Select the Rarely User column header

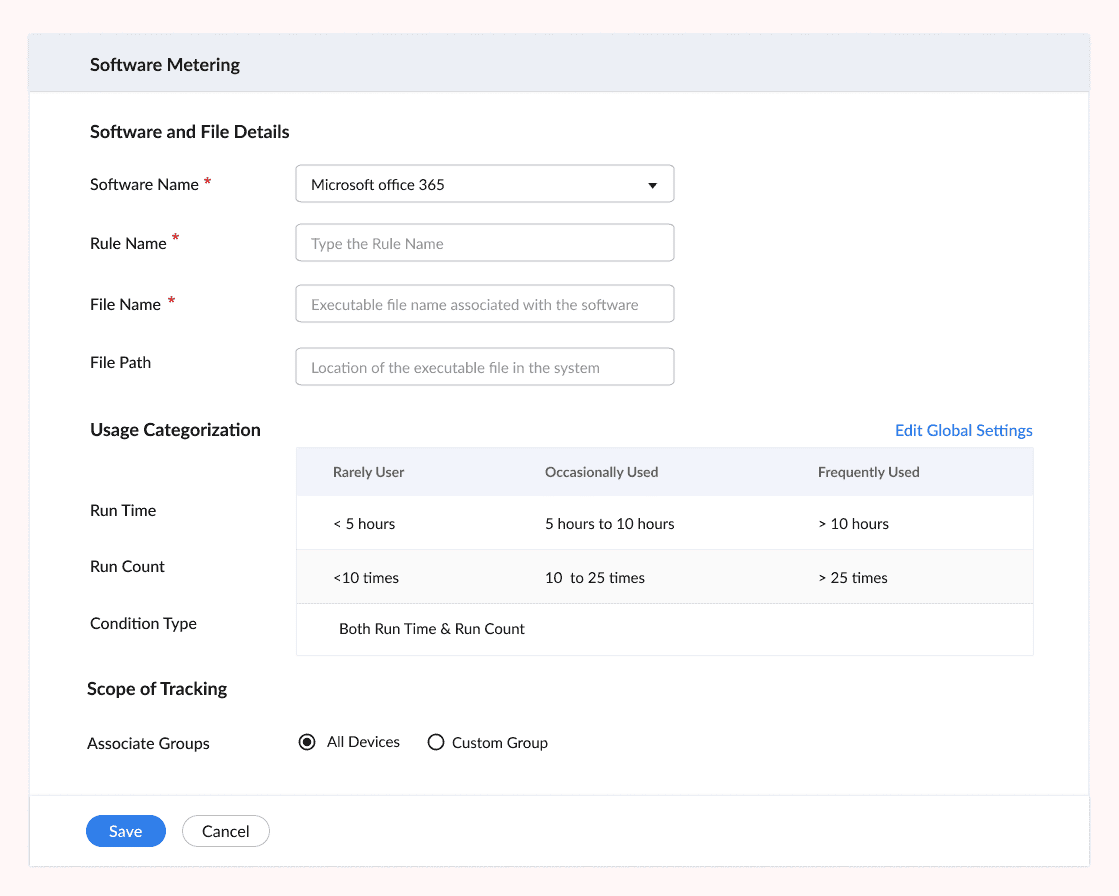pyautogui.click(x=368, y=471)
